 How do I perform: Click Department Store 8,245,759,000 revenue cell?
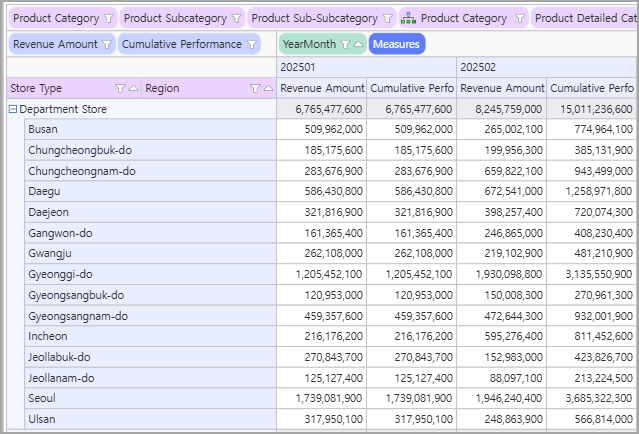pos(502,109)
